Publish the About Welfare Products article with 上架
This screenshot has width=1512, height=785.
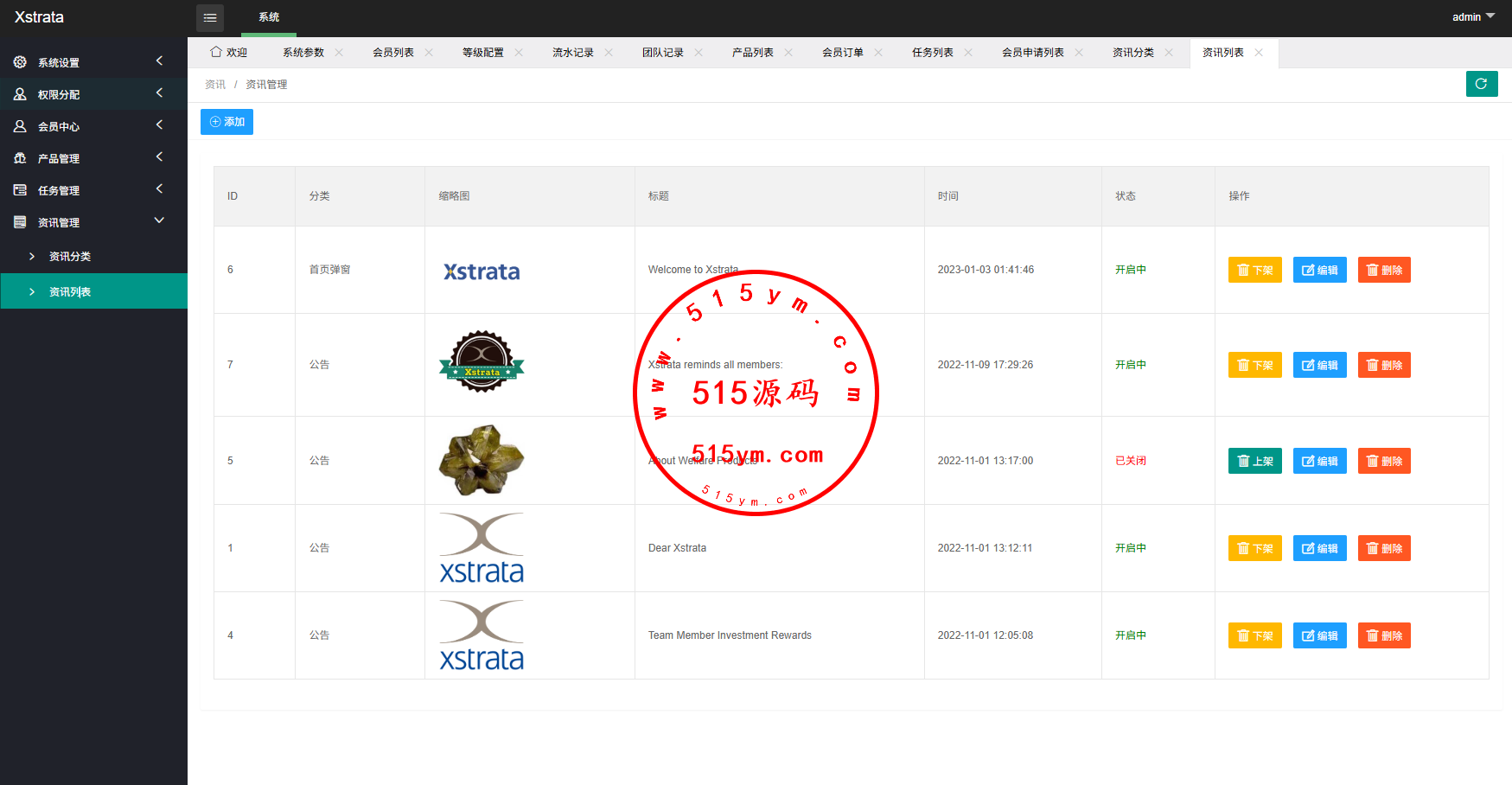click(x=1254, y=461)
